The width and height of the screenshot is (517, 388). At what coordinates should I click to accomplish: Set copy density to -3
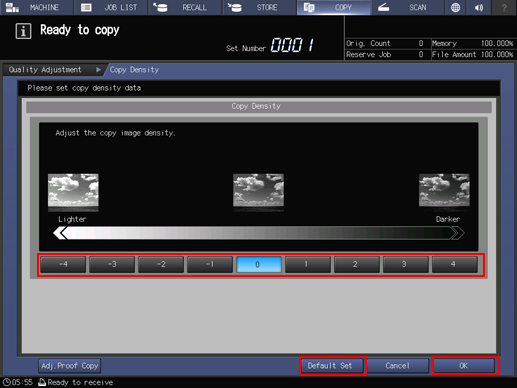tap(112, 264)
